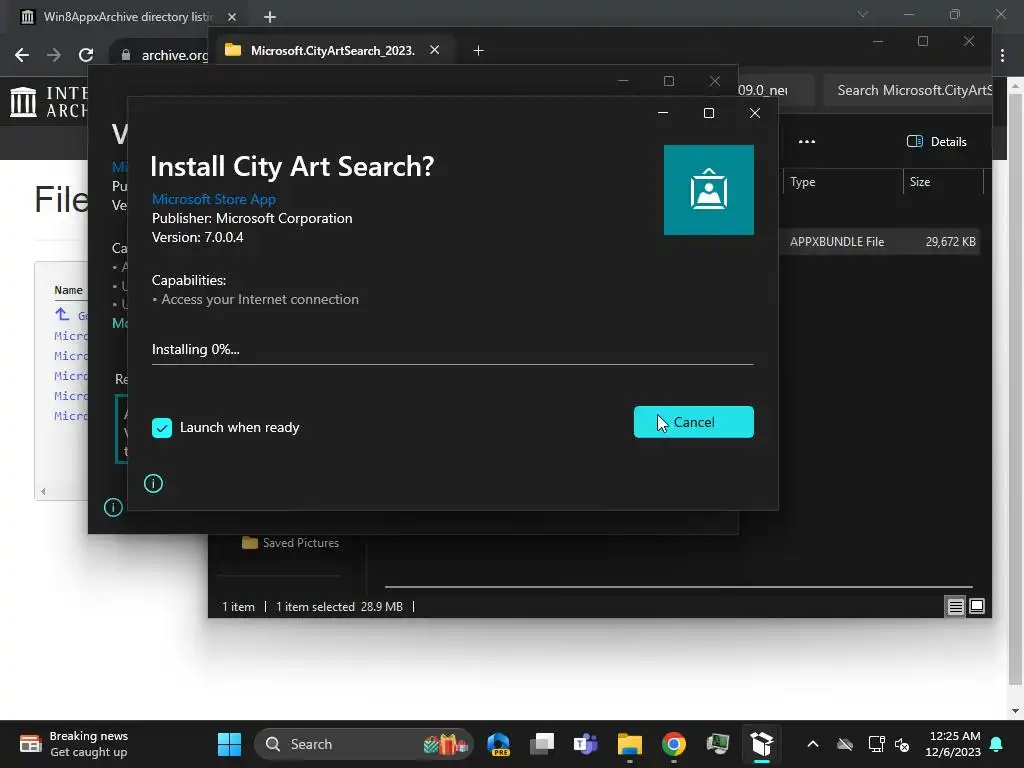Go back in Chrome
Screen dimensions: 1024x768
pos(22,55)
